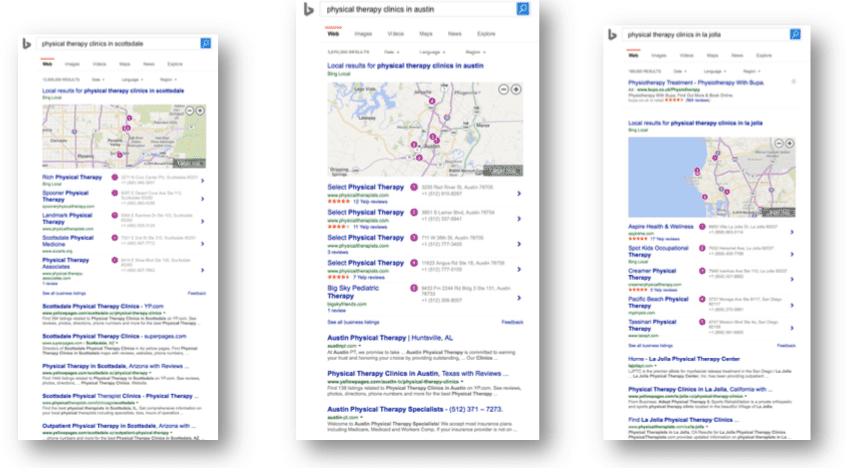Open the Language filter in the Austin panel

(x=432, y=52)
